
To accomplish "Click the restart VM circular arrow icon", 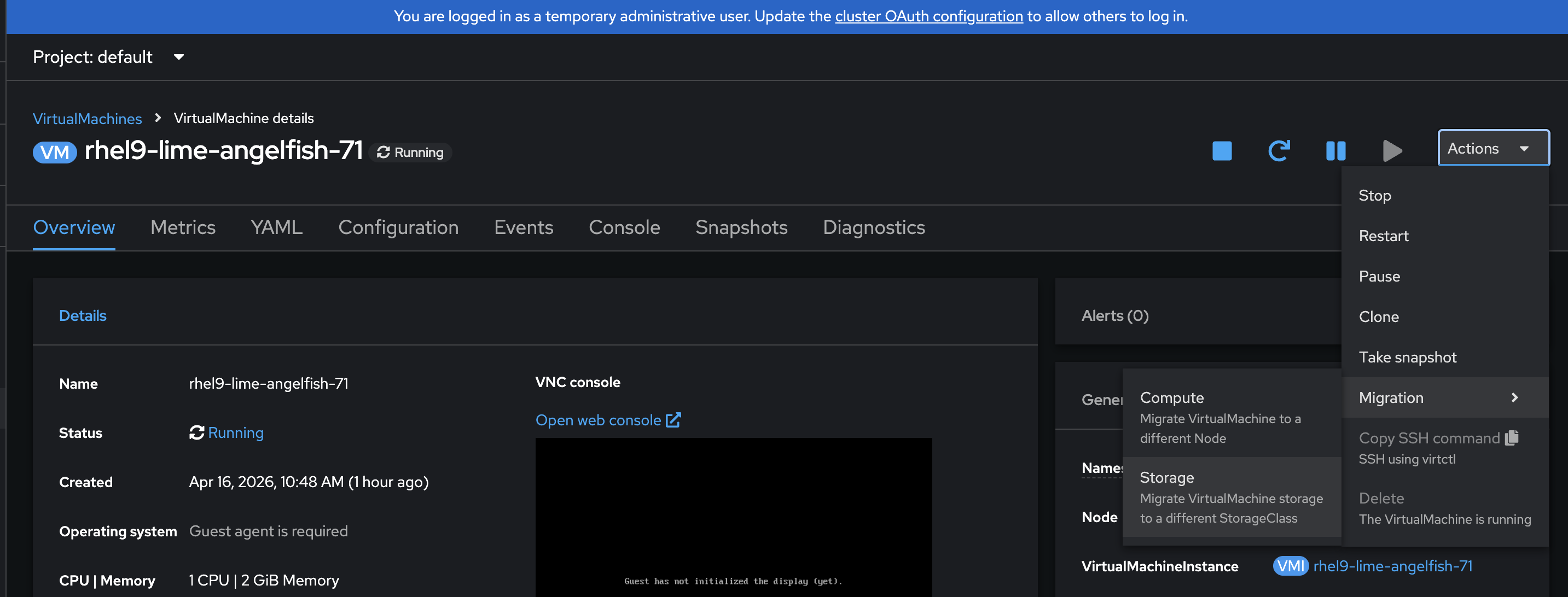I will [1279, 150].
